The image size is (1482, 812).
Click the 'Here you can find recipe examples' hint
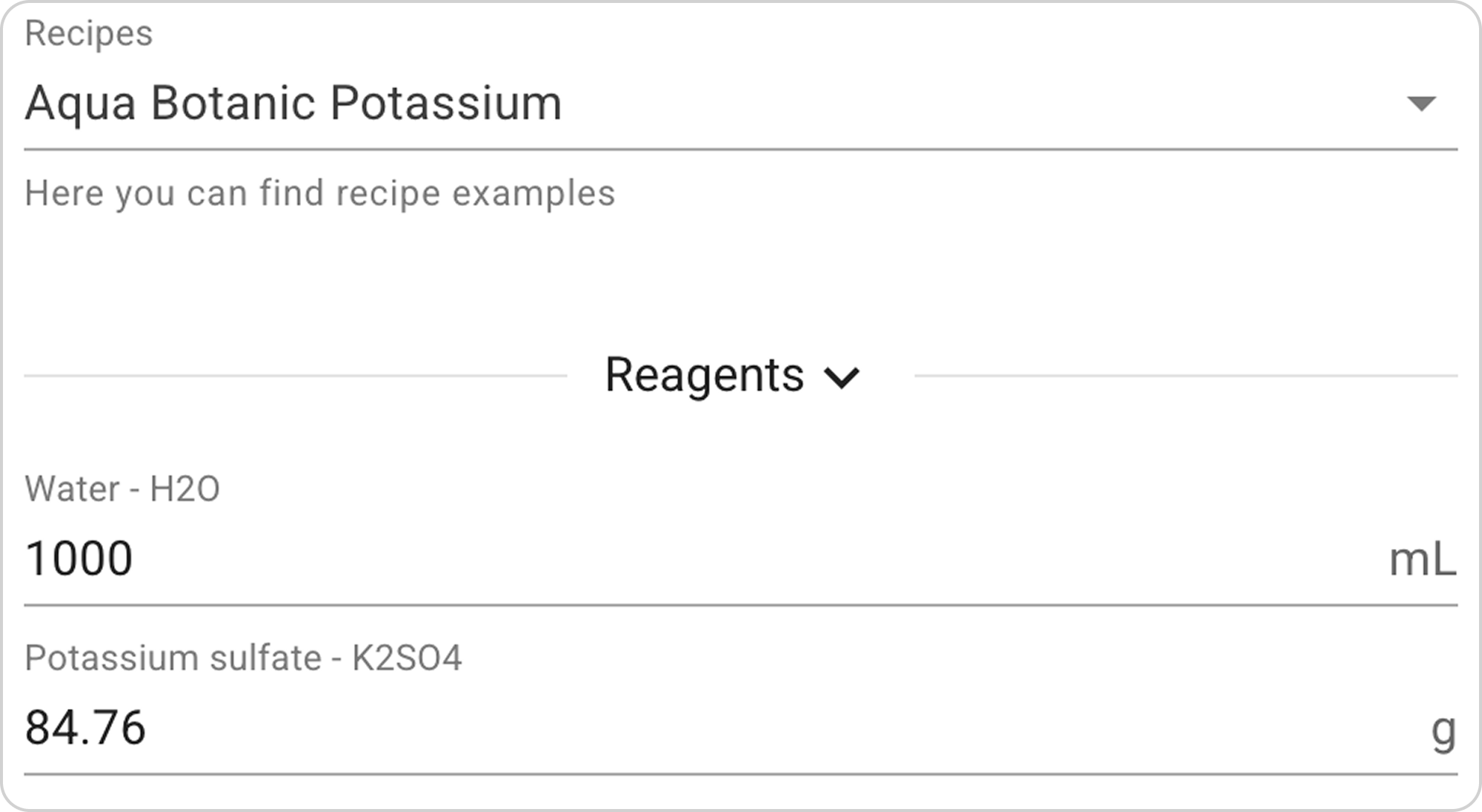tap(319, 193)
